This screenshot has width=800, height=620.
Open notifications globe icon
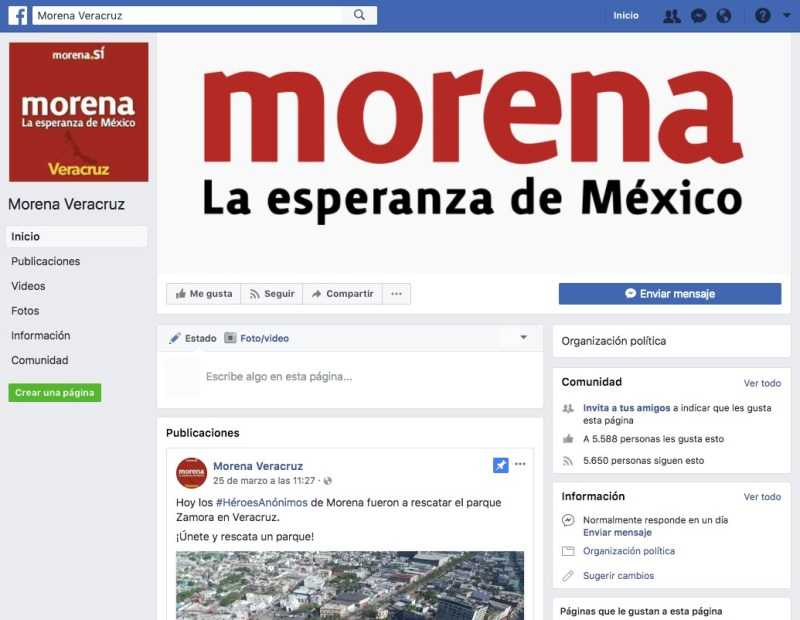(723, 16)
